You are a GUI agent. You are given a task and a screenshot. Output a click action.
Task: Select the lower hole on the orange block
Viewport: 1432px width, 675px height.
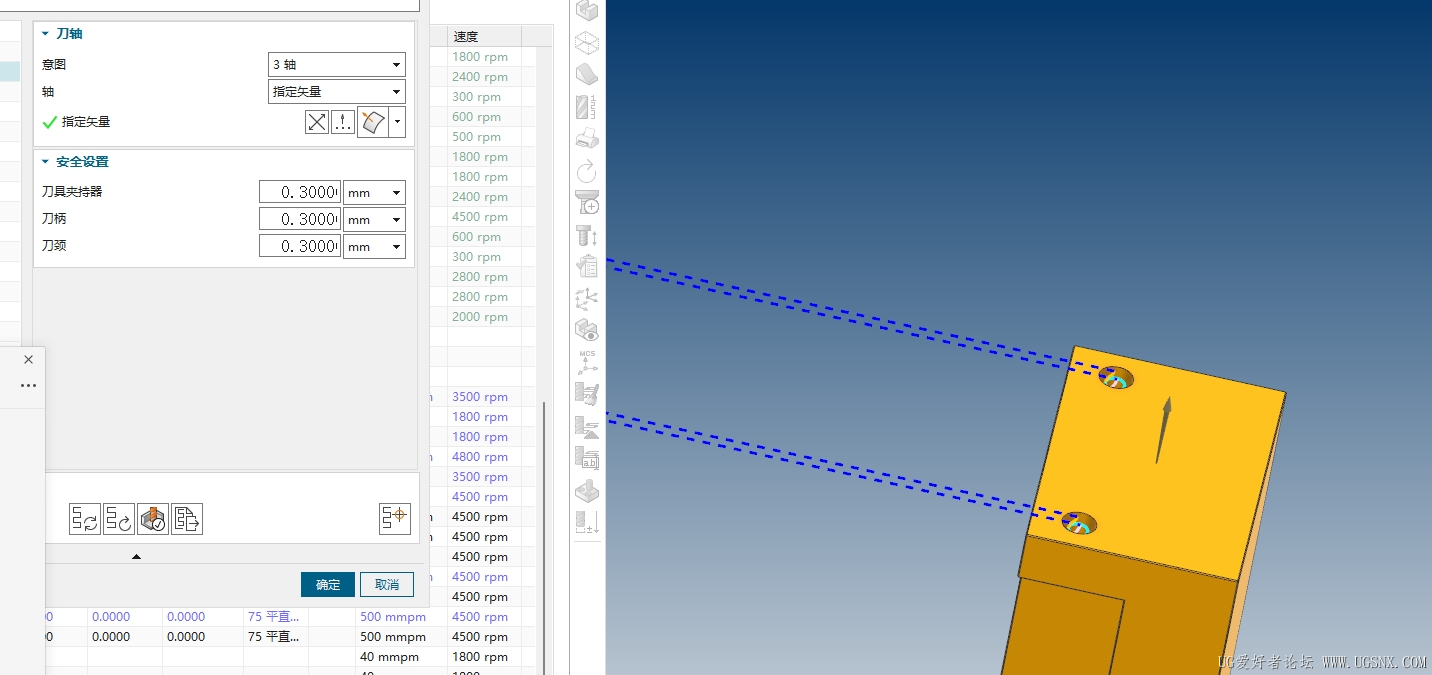coord(1079,523)
